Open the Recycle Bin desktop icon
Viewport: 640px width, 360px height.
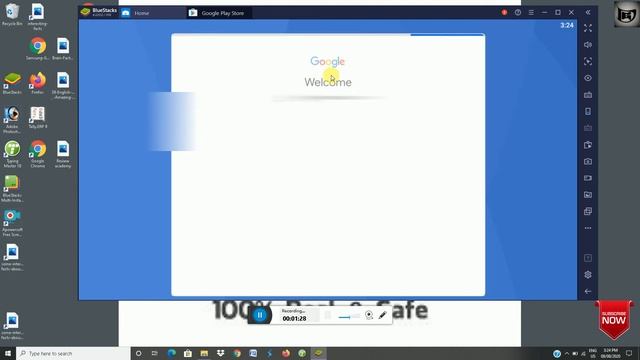[x=12, y=15]
